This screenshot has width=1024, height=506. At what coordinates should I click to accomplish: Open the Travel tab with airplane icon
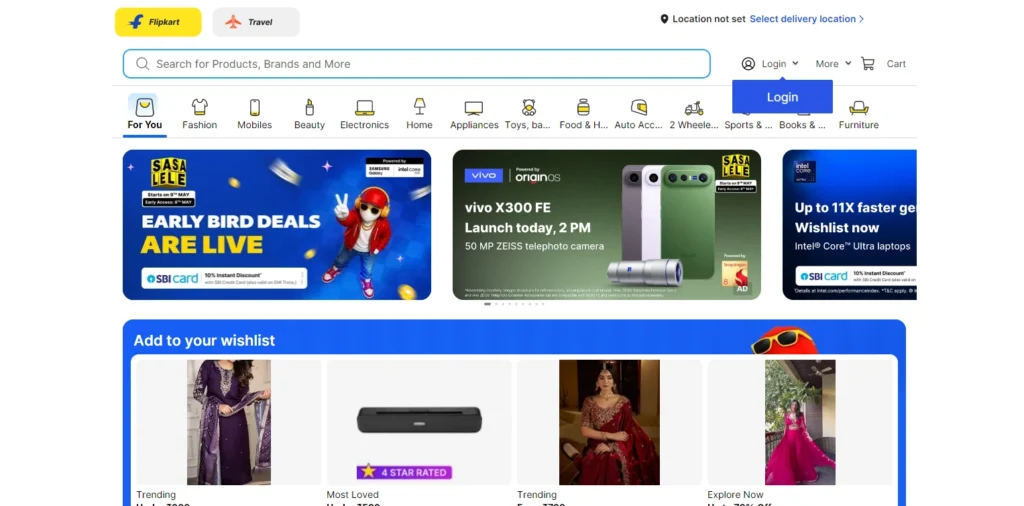click(256, 22)
